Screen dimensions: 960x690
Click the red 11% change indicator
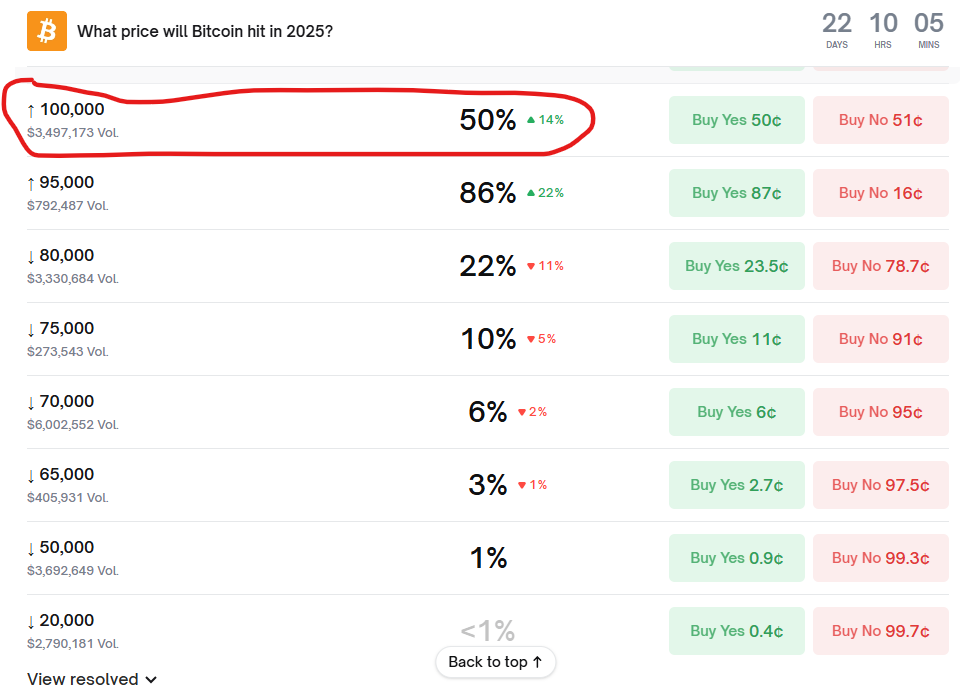pos(545,266)
